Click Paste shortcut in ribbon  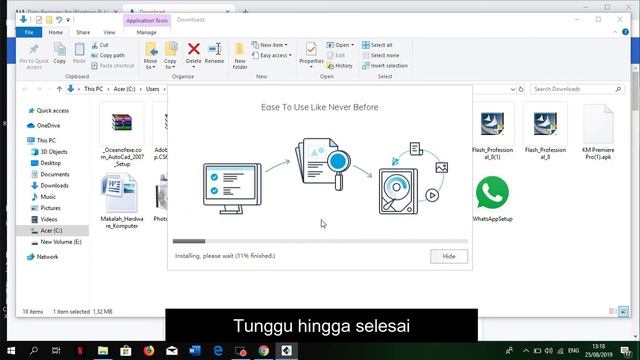click(113, 65)
